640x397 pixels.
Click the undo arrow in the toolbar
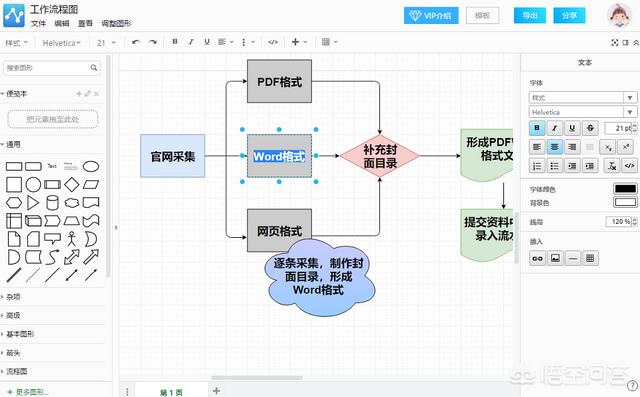point(136,42)
